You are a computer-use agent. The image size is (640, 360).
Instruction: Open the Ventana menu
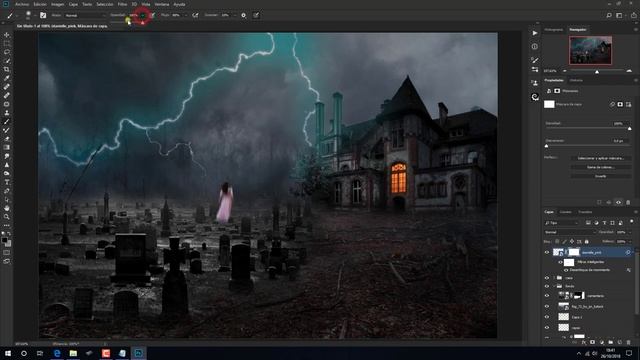click(x=162, y=4)
